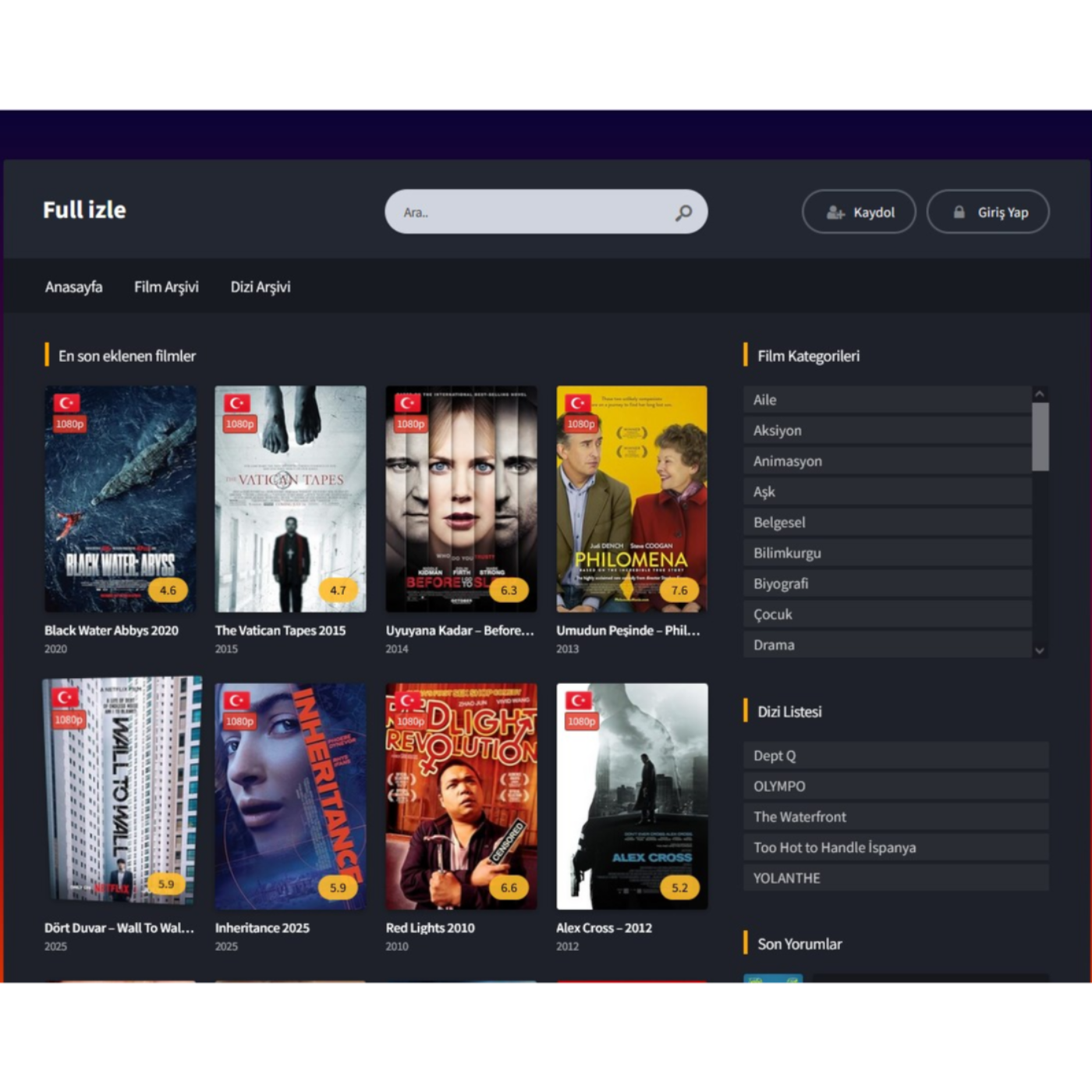
Task: Click the Kaydol user-plus icon
Action: pos(835,212)
